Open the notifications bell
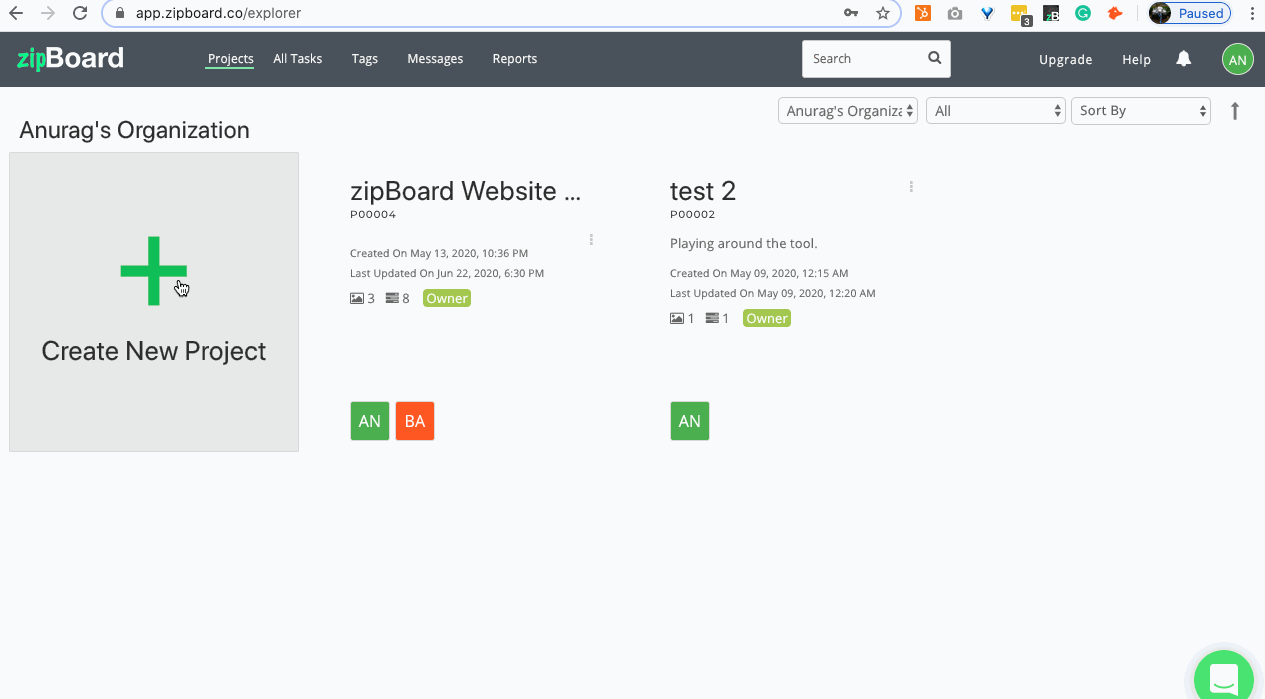This screenshot has width=1265, height=699. click(x=1184, y=59)
